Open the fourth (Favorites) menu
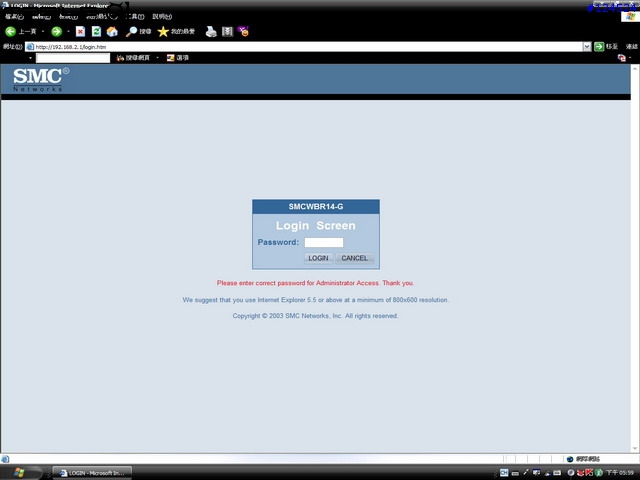The width and height of the screenshot is (640, 480). tap(102, 17)
